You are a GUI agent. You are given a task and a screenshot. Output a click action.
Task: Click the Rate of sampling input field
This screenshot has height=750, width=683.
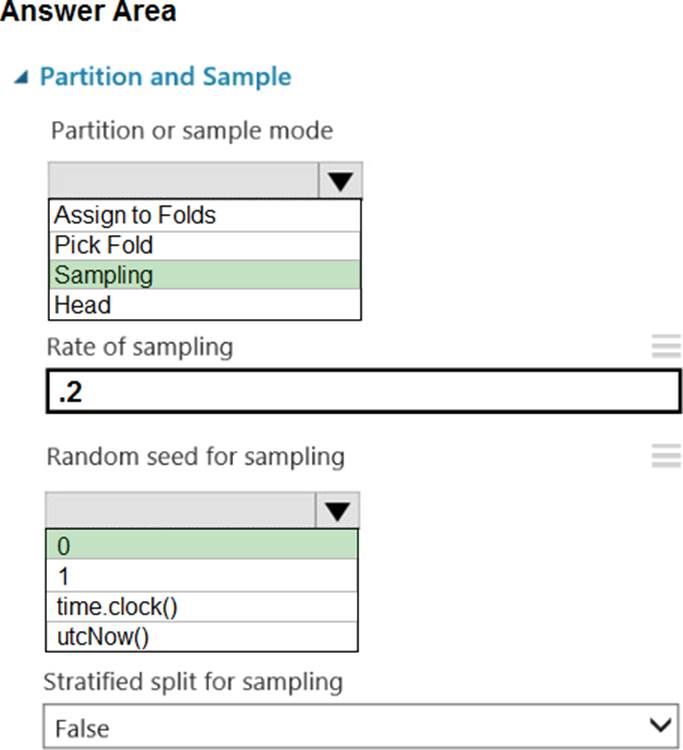(363, 392)
